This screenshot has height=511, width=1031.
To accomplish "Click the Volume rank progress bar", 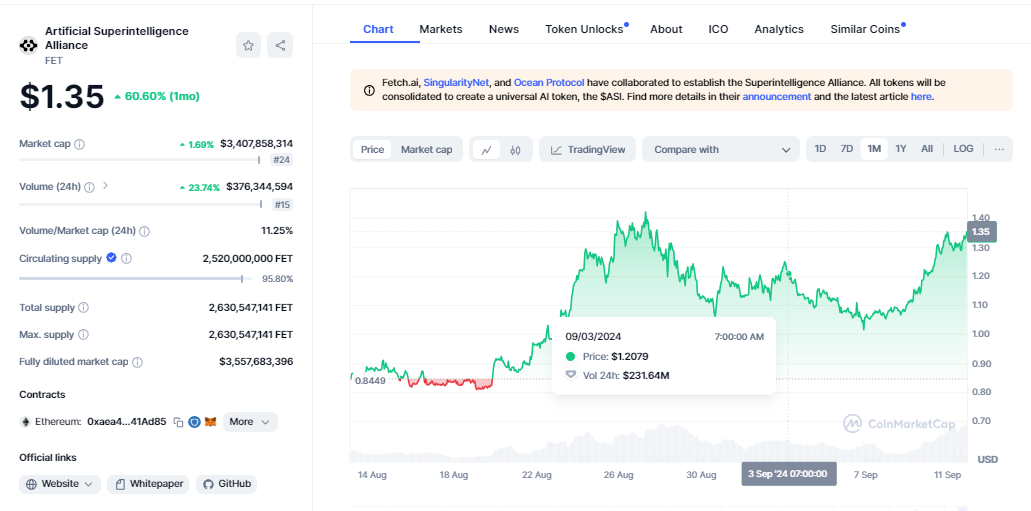I will click(139, 204).
